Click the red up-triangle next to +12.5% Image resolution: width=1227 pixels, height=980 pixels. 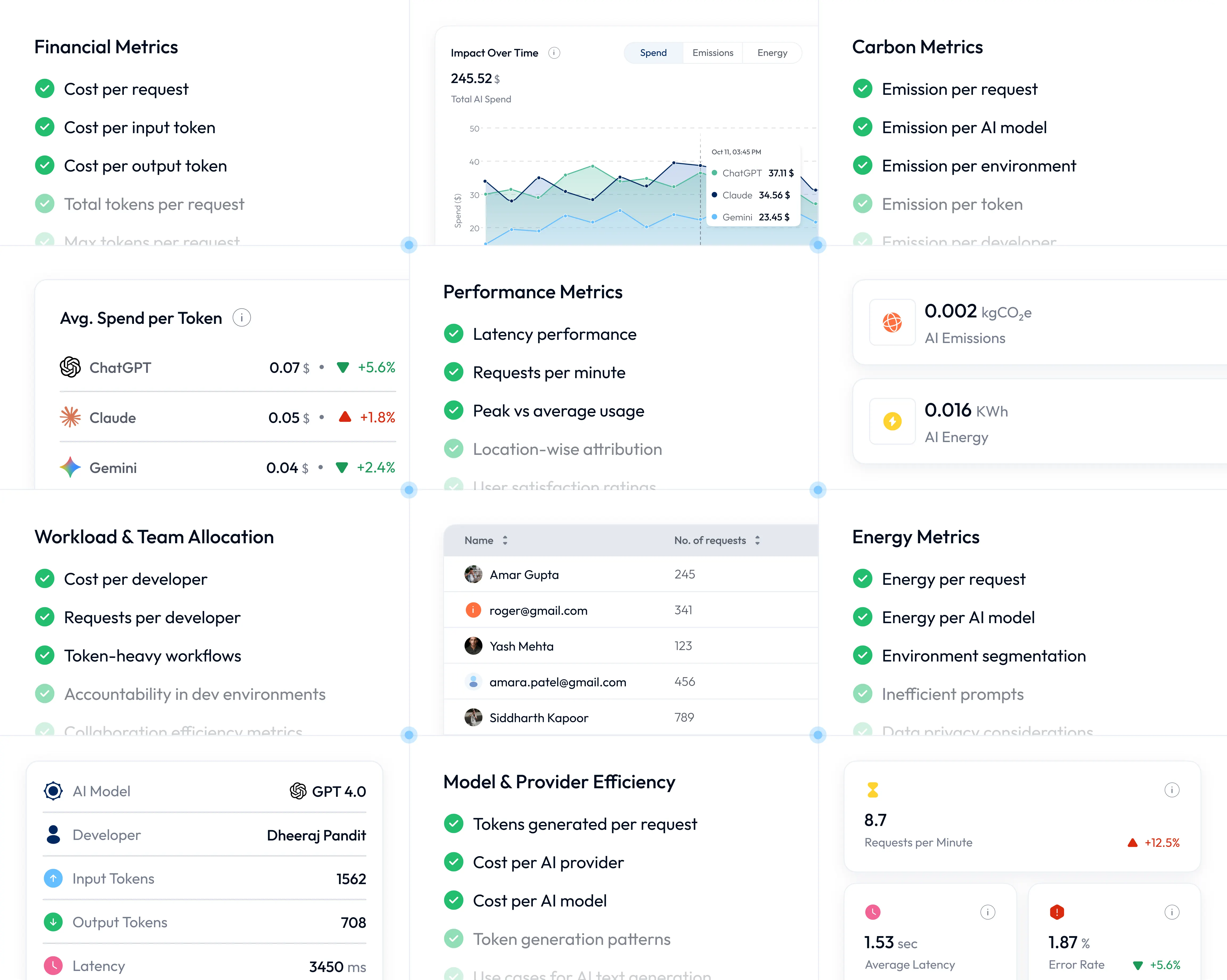point(1132,842)
